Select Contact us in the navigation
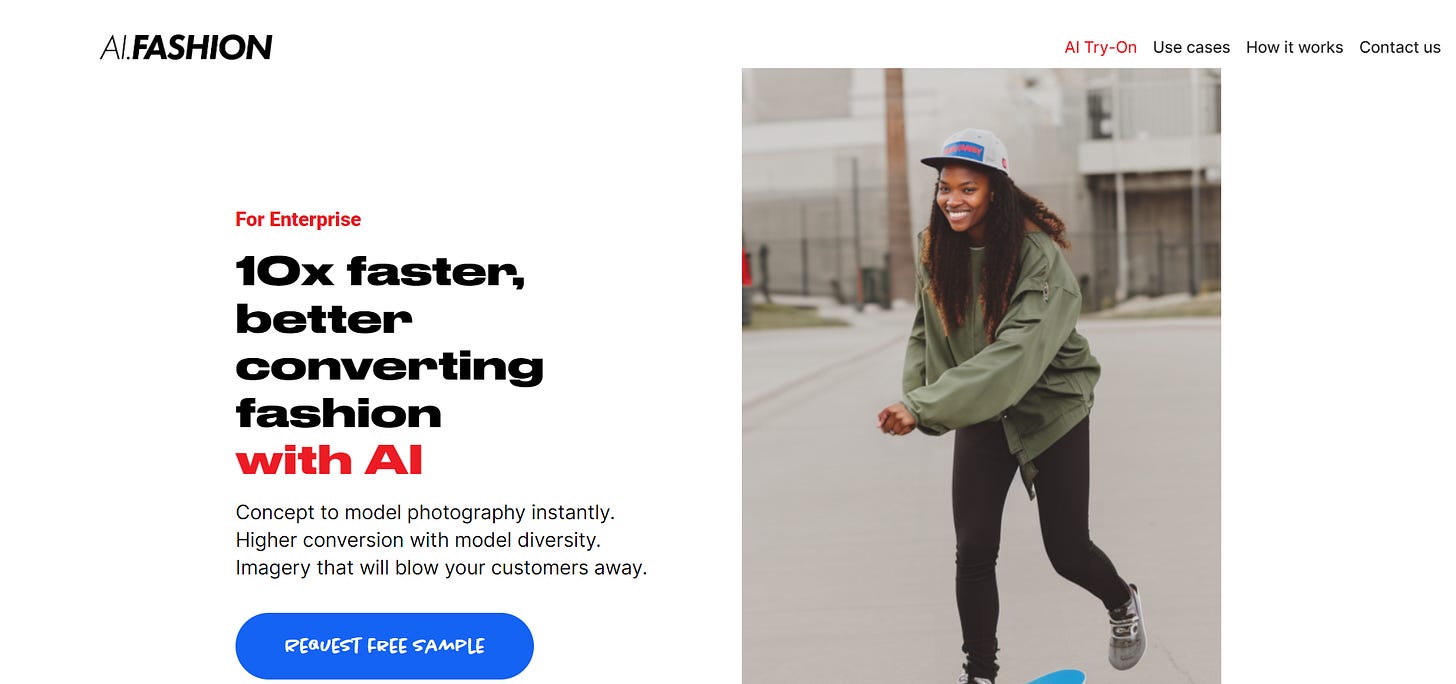 coord(1400,47)
